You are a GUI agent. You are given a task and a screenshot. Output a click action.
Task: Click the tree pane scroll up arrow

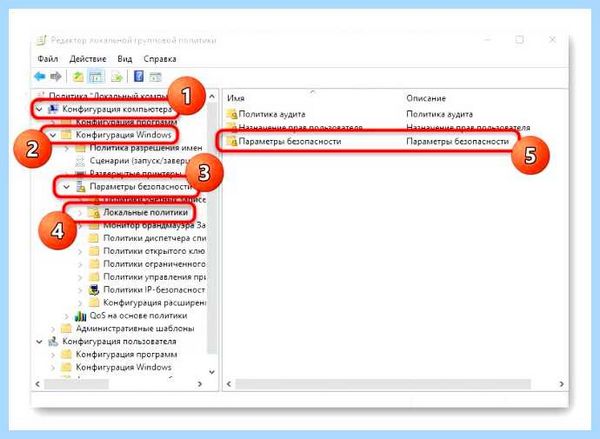point(212,96)
